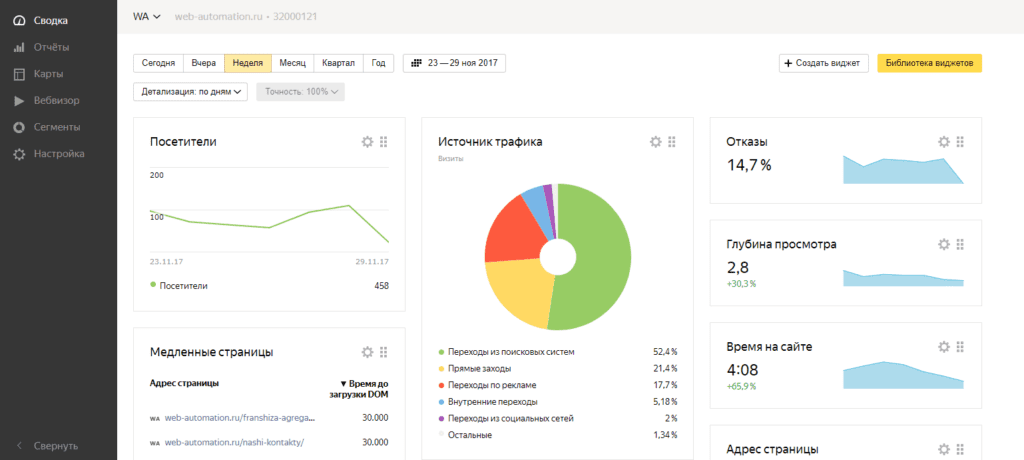The image size is (1024, 460).
Task: Click the plus icon on Создать виджет
Action: (x=788, y=63)
